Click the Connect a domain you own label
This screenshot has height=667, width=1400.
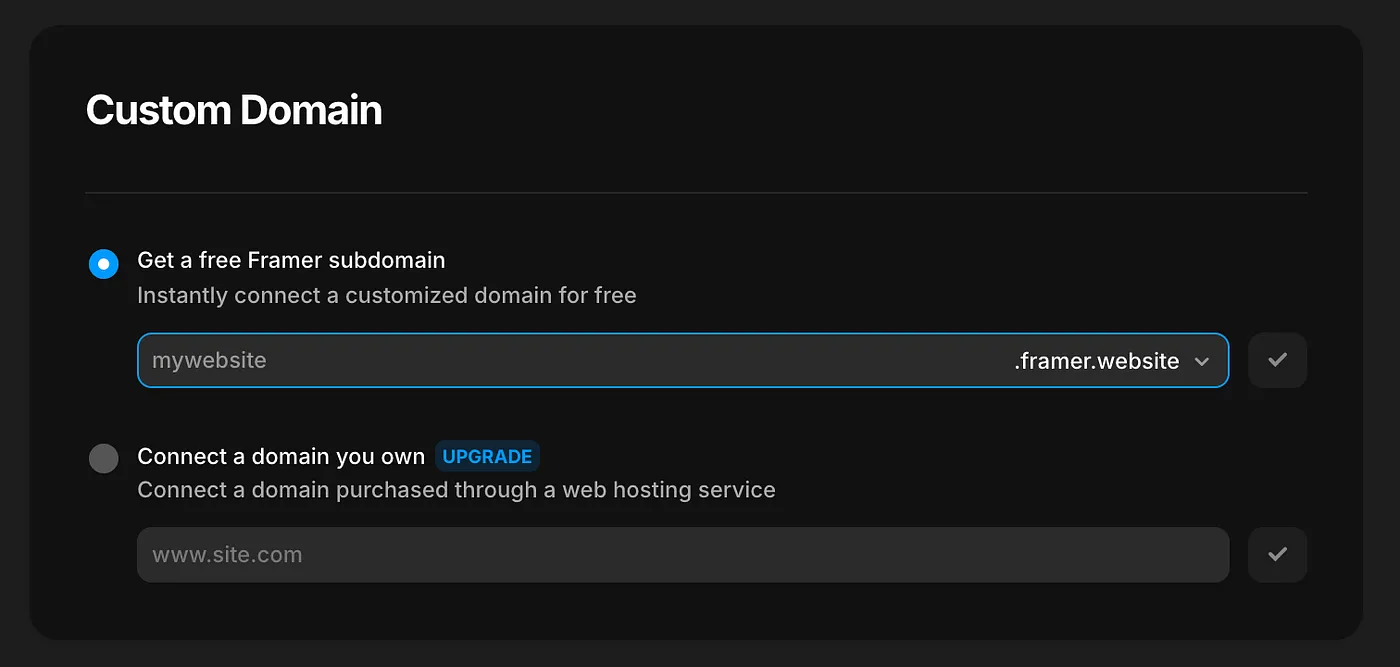(281, 456)
